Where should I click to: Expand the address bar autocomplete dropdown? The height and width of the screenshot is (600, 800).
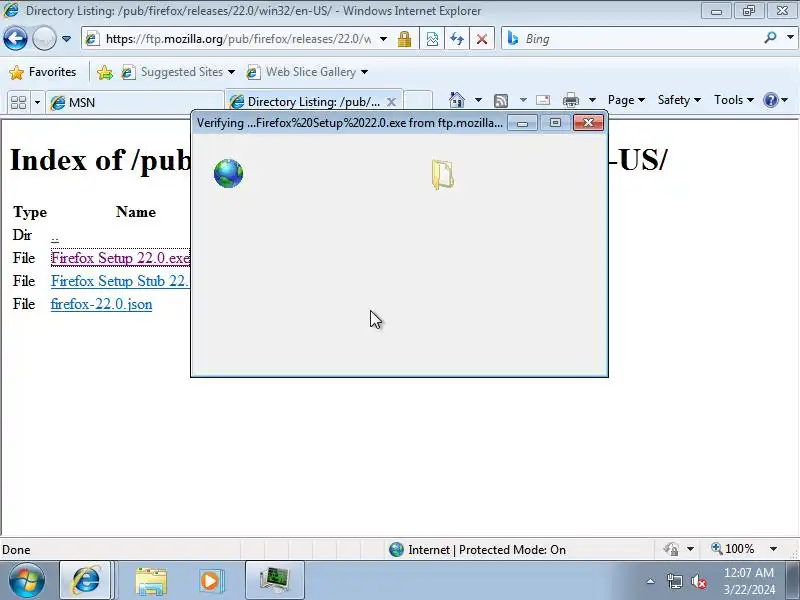pos(383,39)
